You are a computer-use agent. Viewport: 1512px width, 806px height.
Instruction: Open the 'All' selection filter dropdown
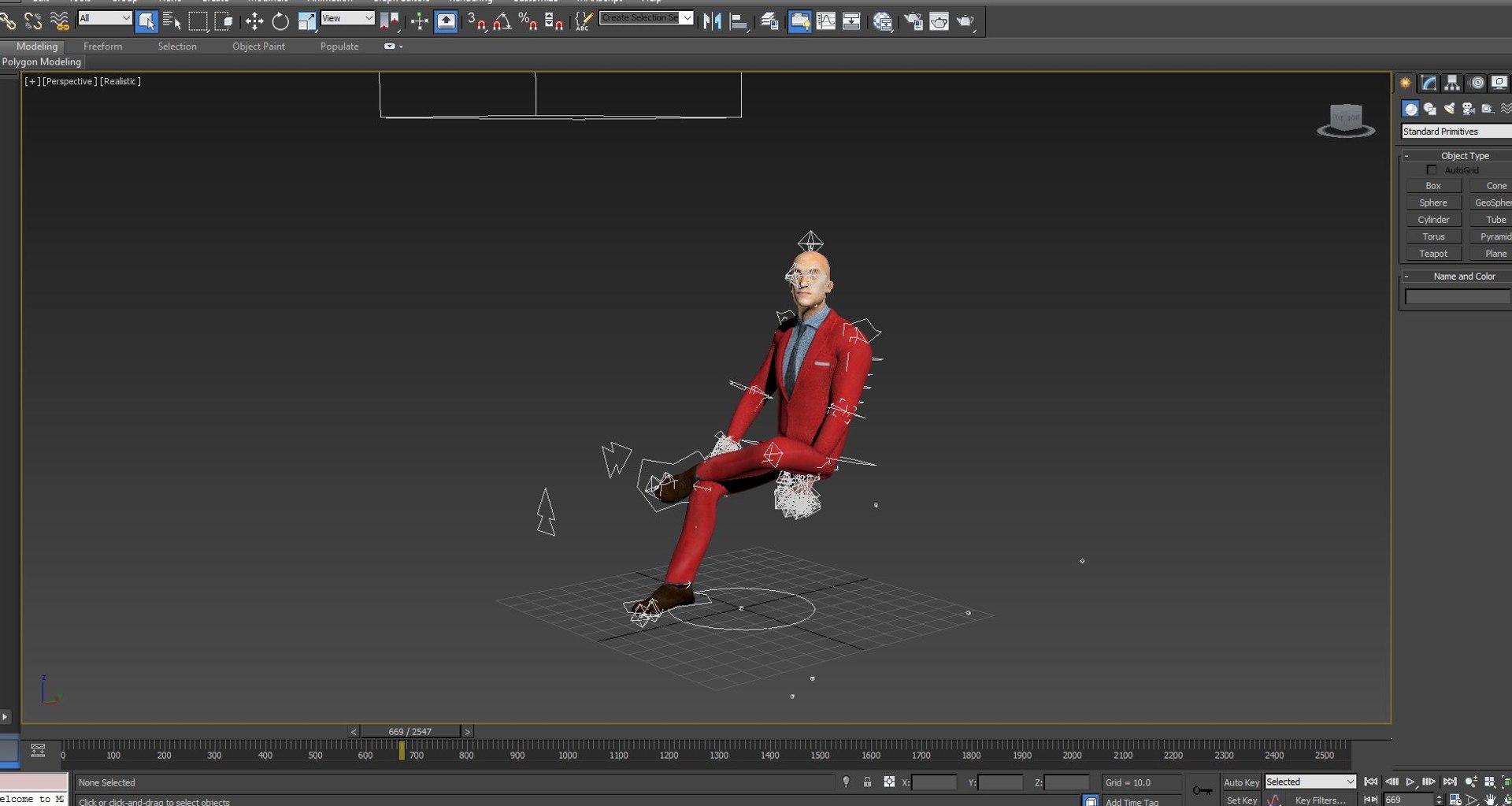[105, 18]
